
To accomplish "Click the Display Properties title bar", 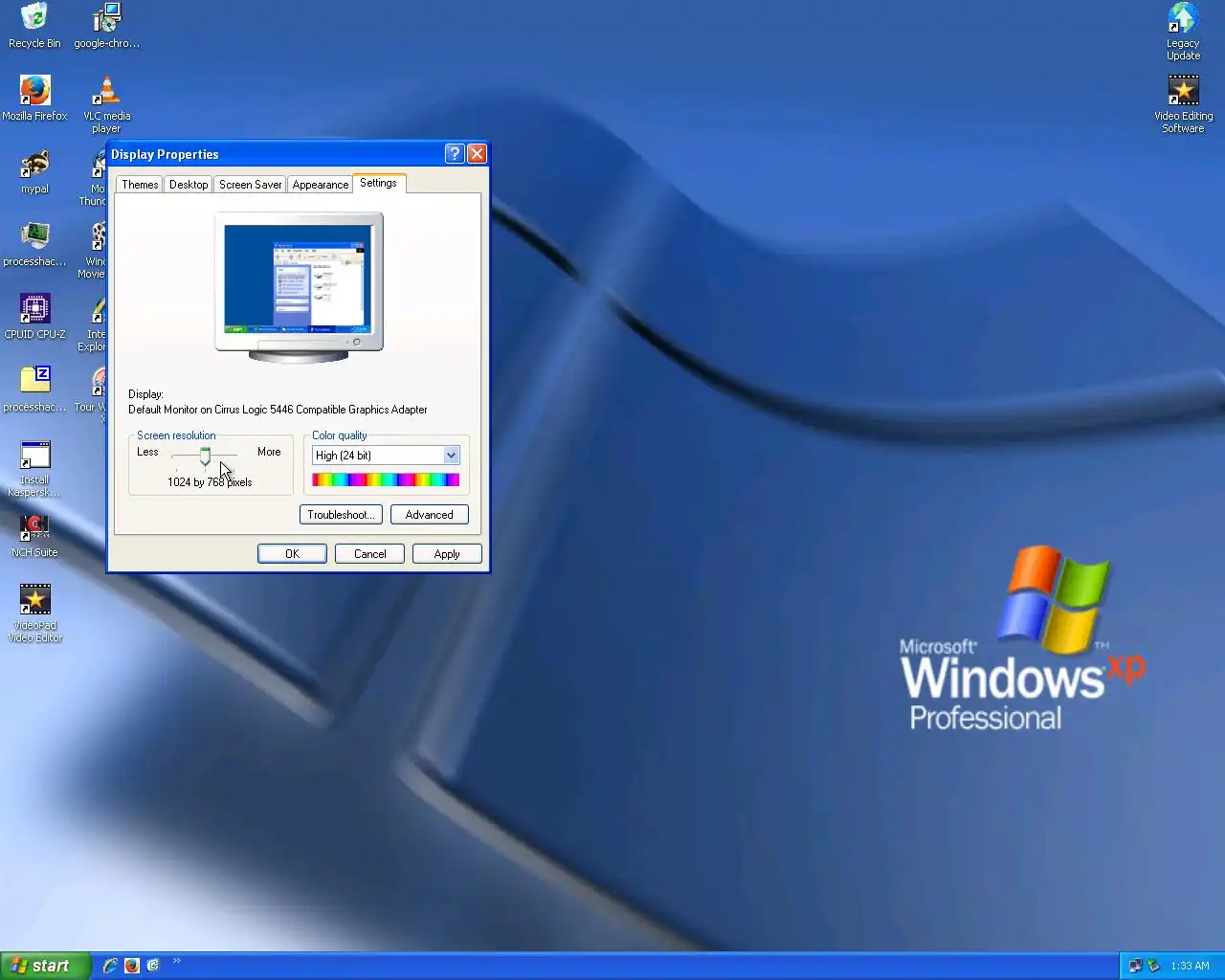I will click(x=276, y=153).
